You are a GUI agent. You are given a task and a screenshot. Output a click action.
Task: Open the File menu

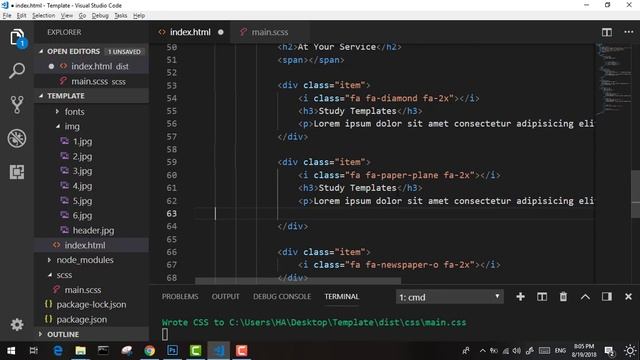tap(7, 16)
